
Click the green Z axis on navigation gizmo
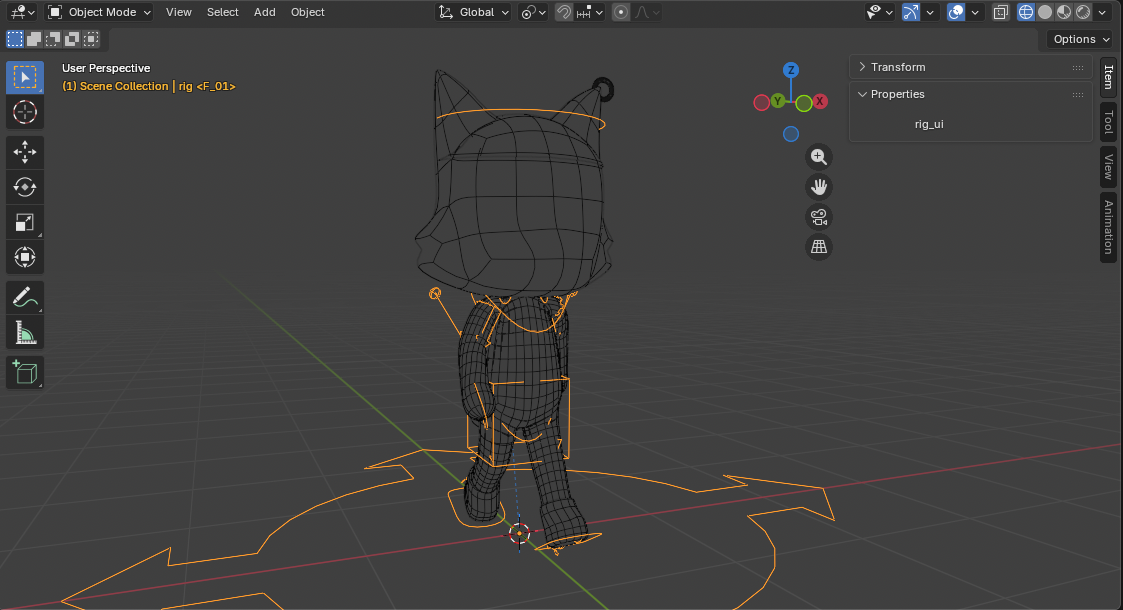pos(791,70)
